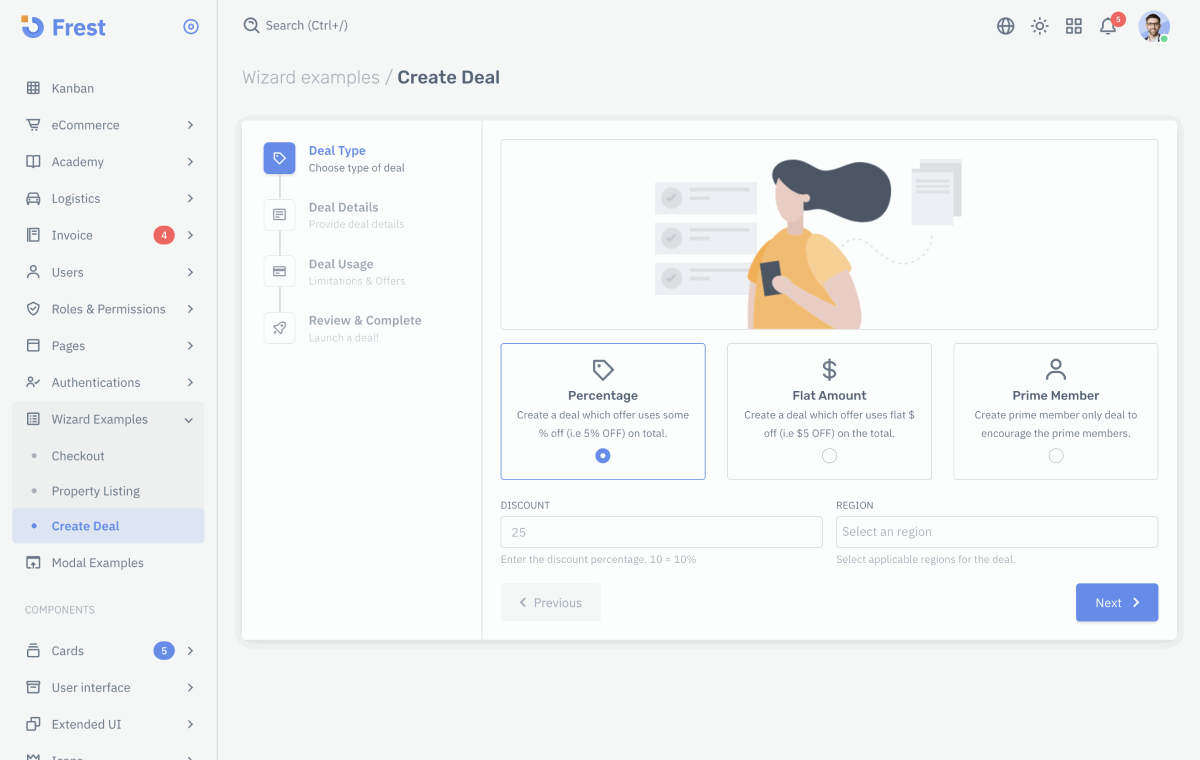1200x760 pixels.
Task: Open the app grid shortcuts icon
Action: 1074,26
